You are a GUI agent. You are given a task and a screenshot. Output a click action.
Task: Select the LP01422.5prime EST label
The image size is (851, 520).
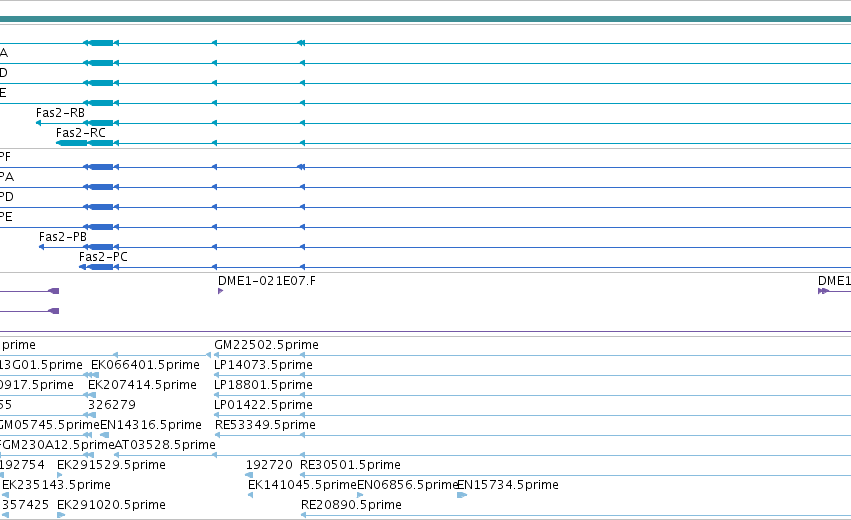263,405
